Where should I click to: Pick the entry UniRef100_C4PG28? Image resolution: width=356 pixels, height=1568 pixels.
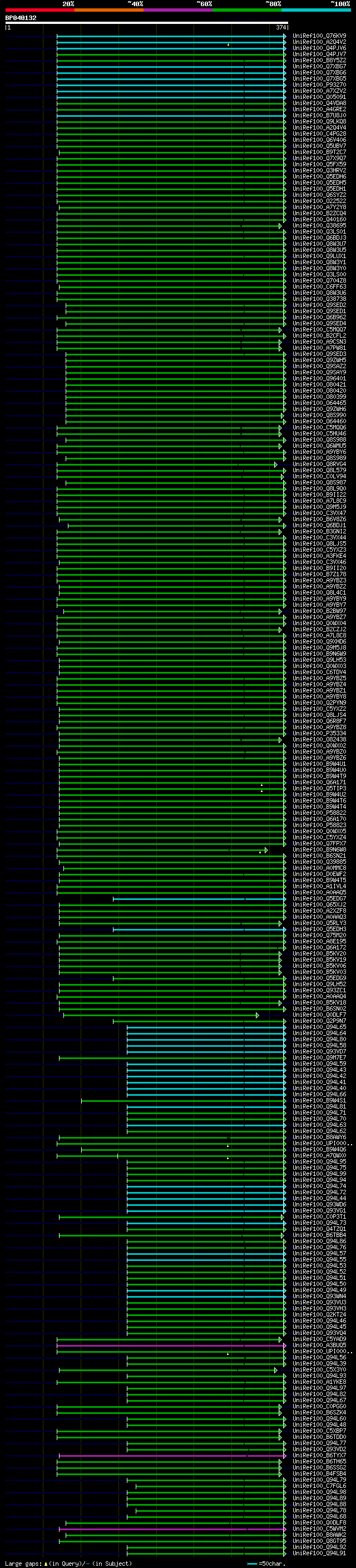(319, 134)
